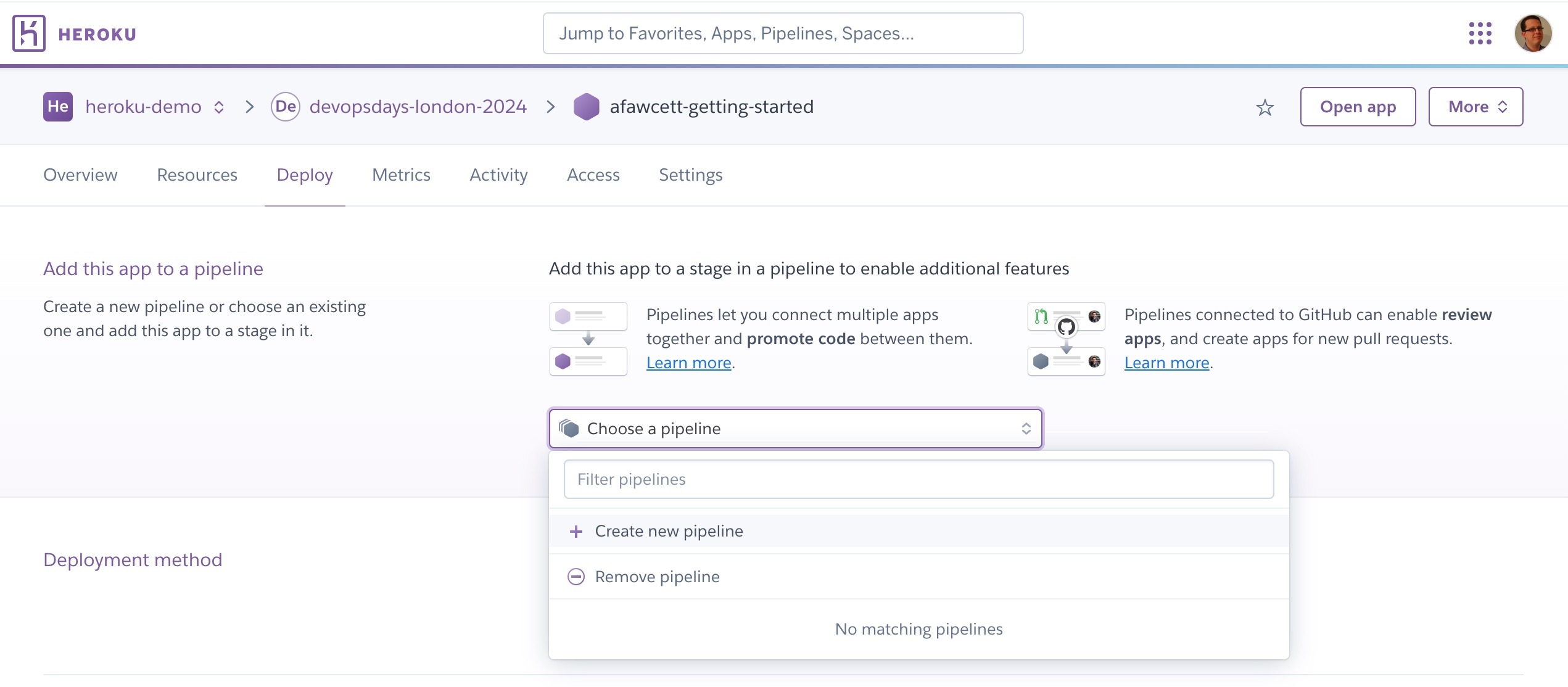Click the Deployment method heading
The height and width of the screenshot is (687, 1568).
pos(133,560)
